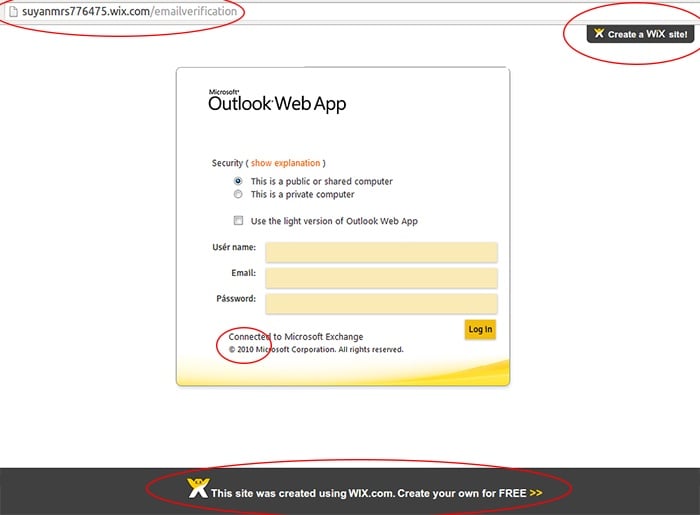Click the URL text in address bar
This screenshot has height=515, width=700.
pyautogui.click(x=129, y=12)
